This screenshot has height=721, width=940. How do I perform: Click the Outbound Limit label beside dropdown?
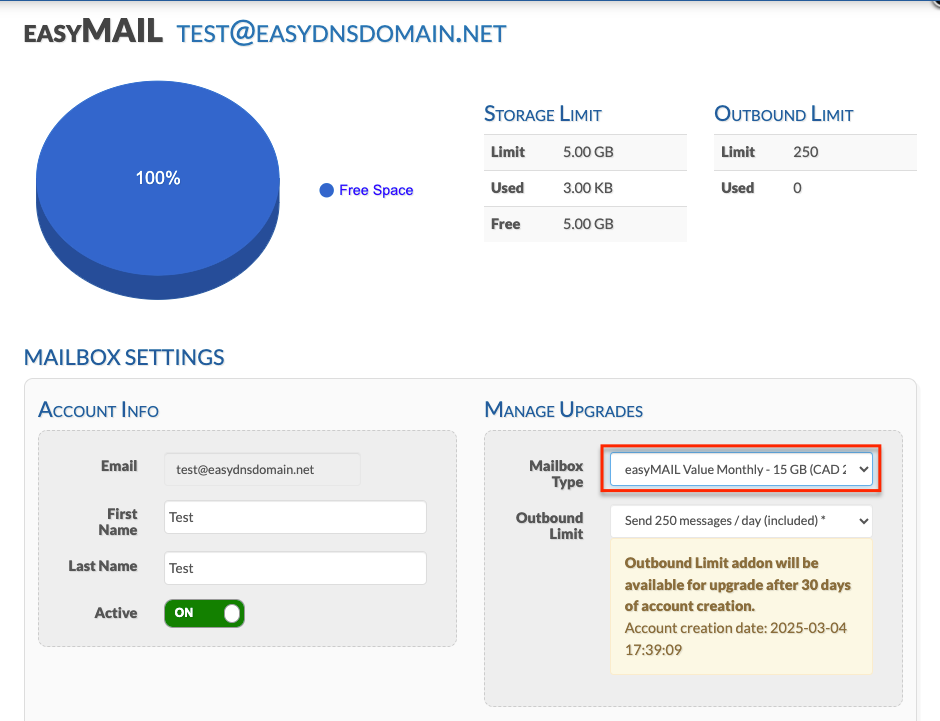point(549,526)
